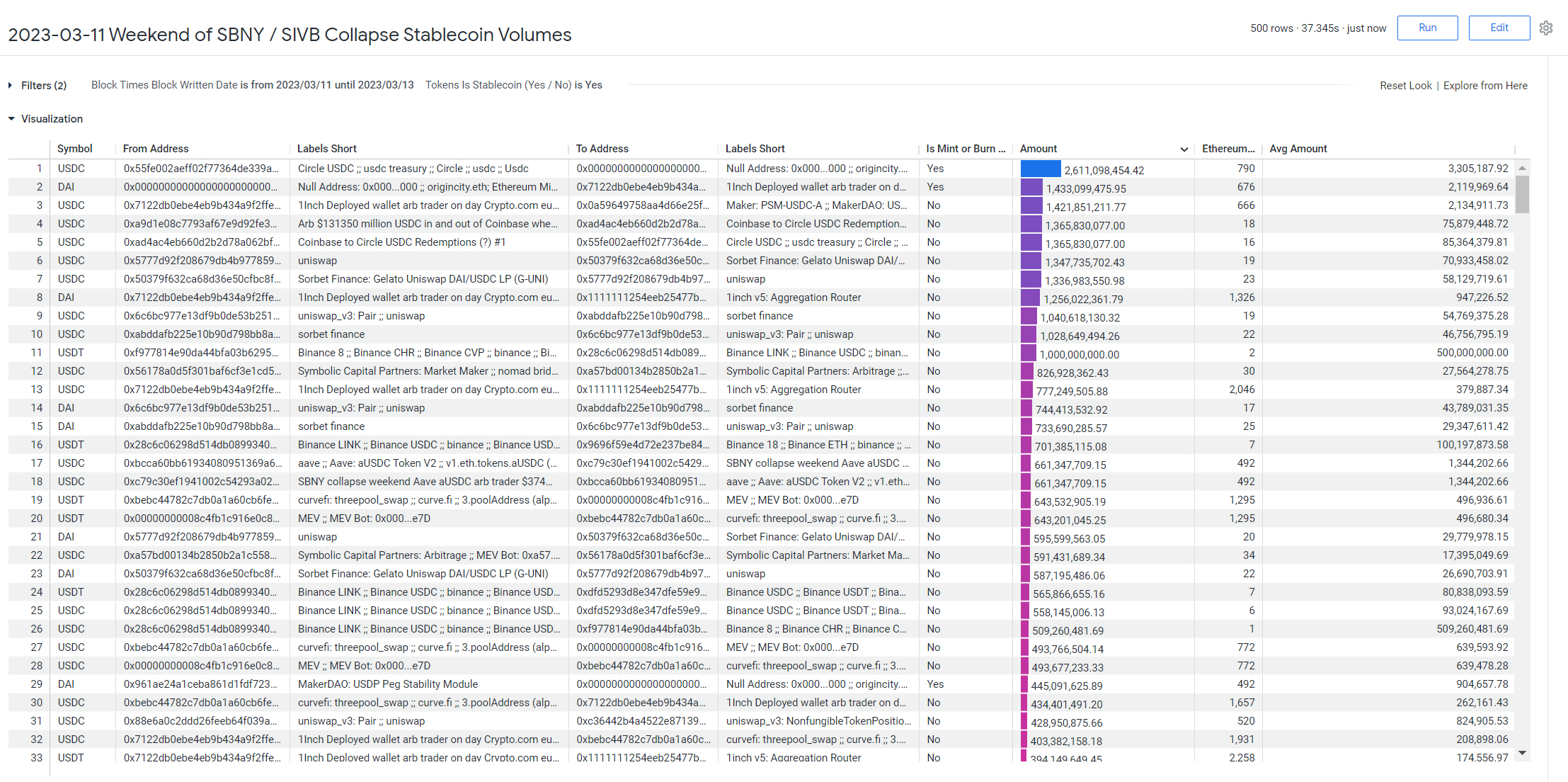
Task: Click 'MakerDAO: USDP Peg Stability Module' label
Action: (388, 684)
